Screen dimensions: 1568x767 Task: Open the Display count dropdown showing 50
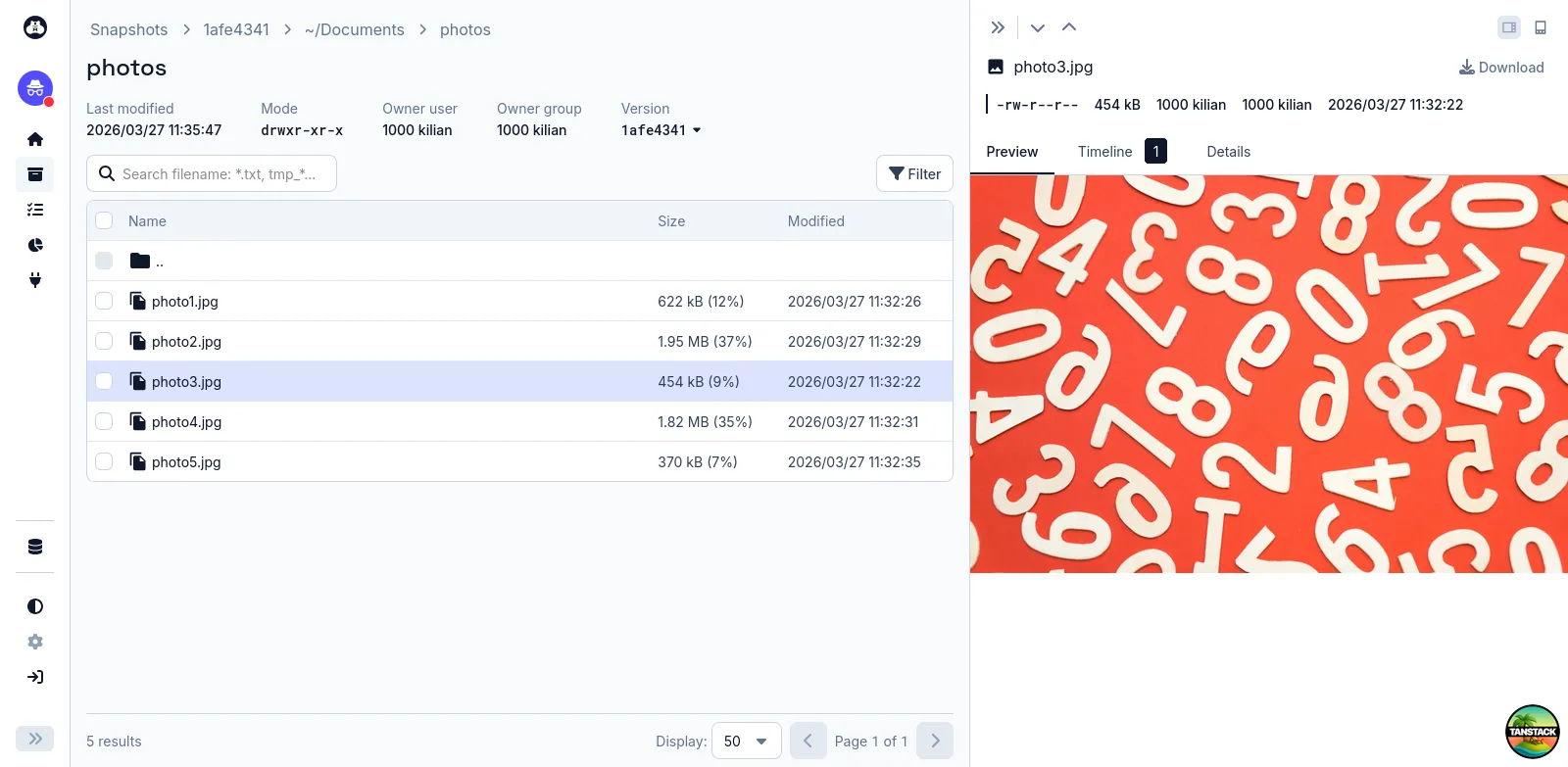[x=746, y=741]
